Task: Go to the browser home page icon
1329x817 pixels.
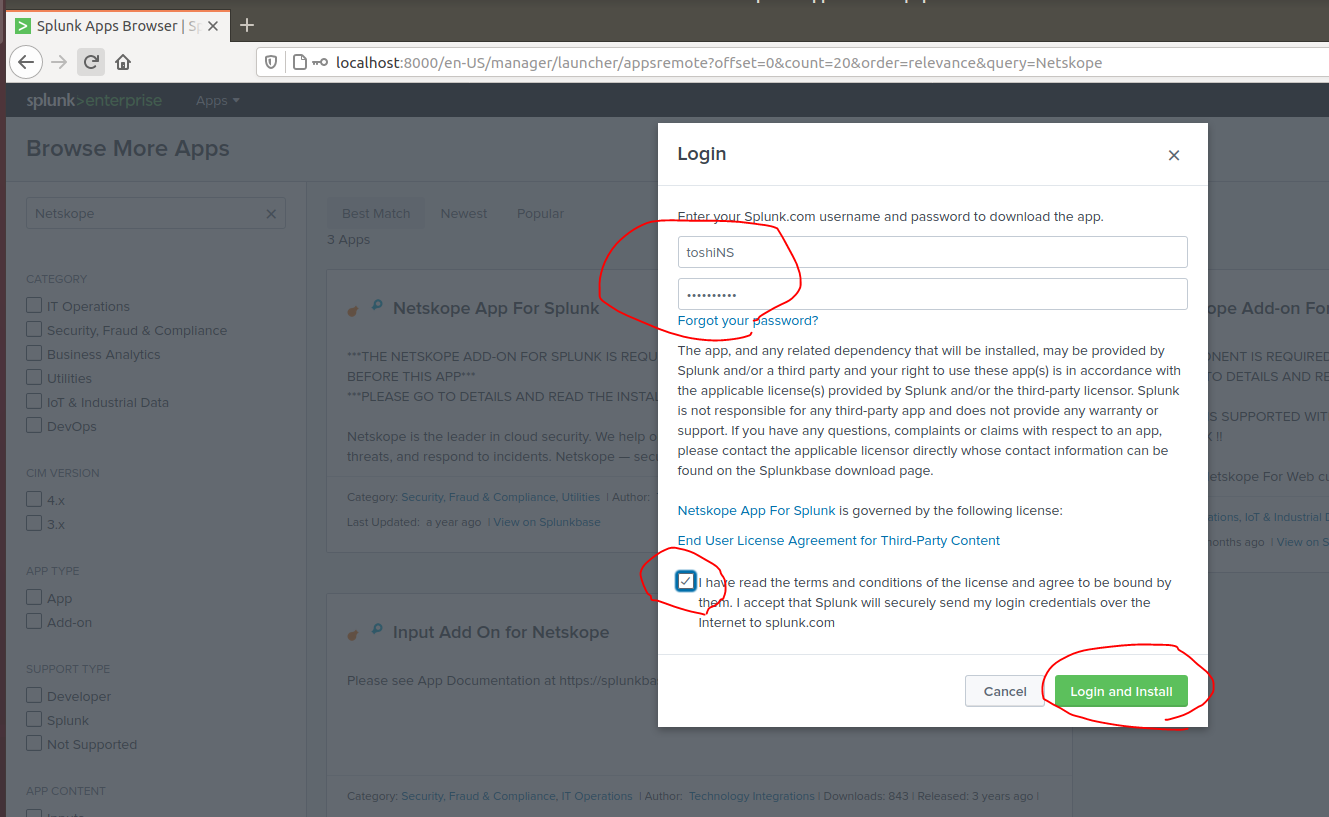Action: point(123,62)
